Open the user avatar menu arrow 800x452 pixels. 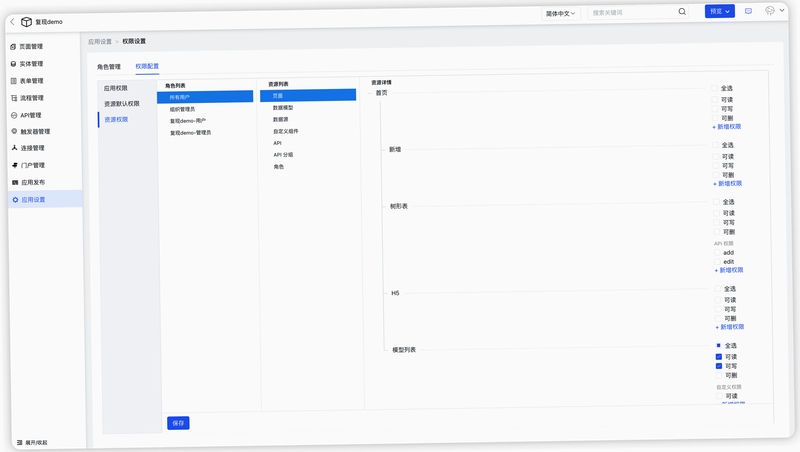pos(782,10)
